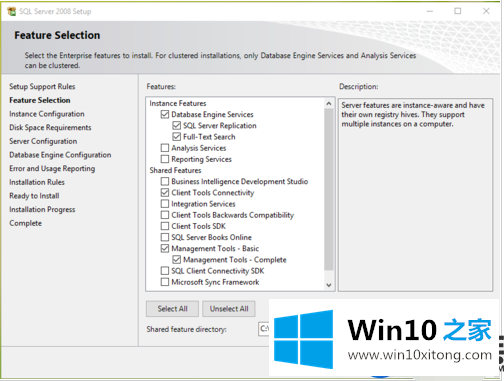
Task: Check SQL Server Books Online
Action: (165, 237)
